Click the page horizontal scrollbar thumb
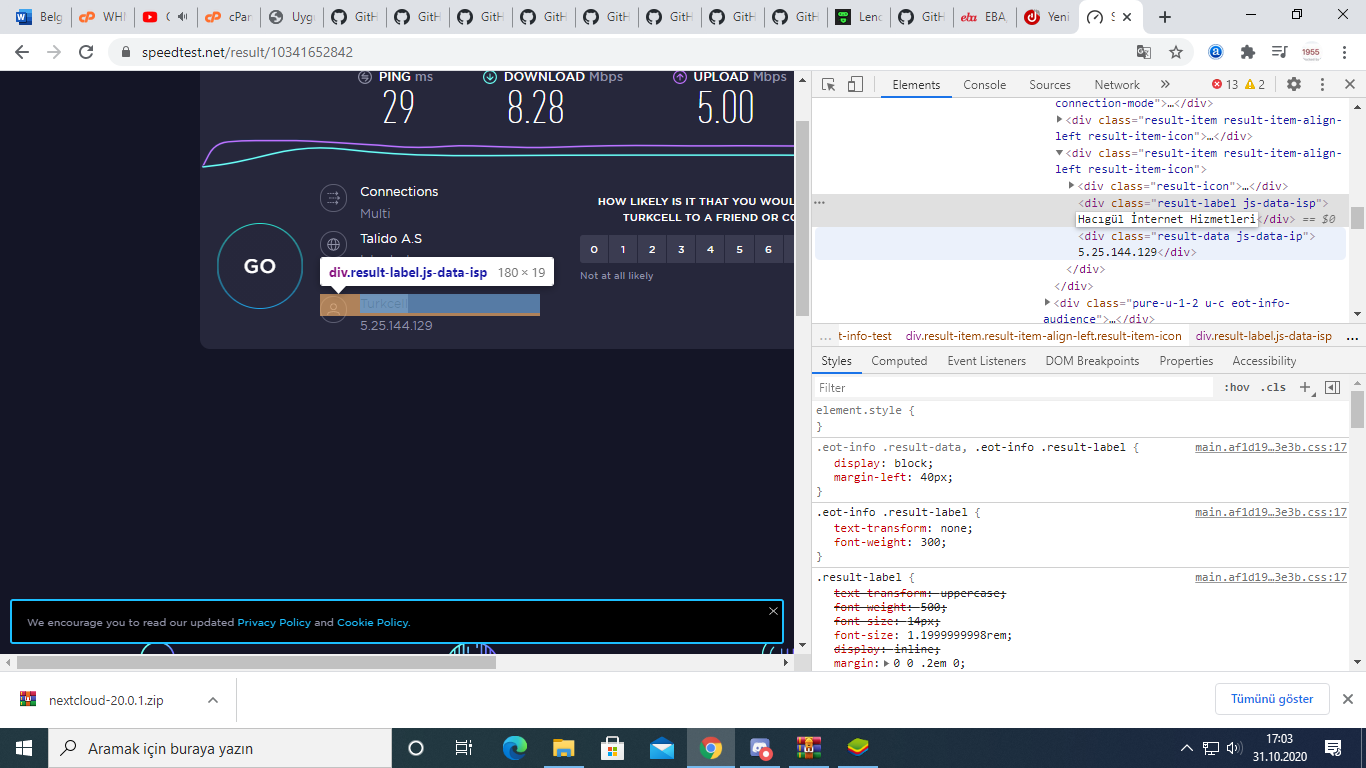 [x=256, y=662]
